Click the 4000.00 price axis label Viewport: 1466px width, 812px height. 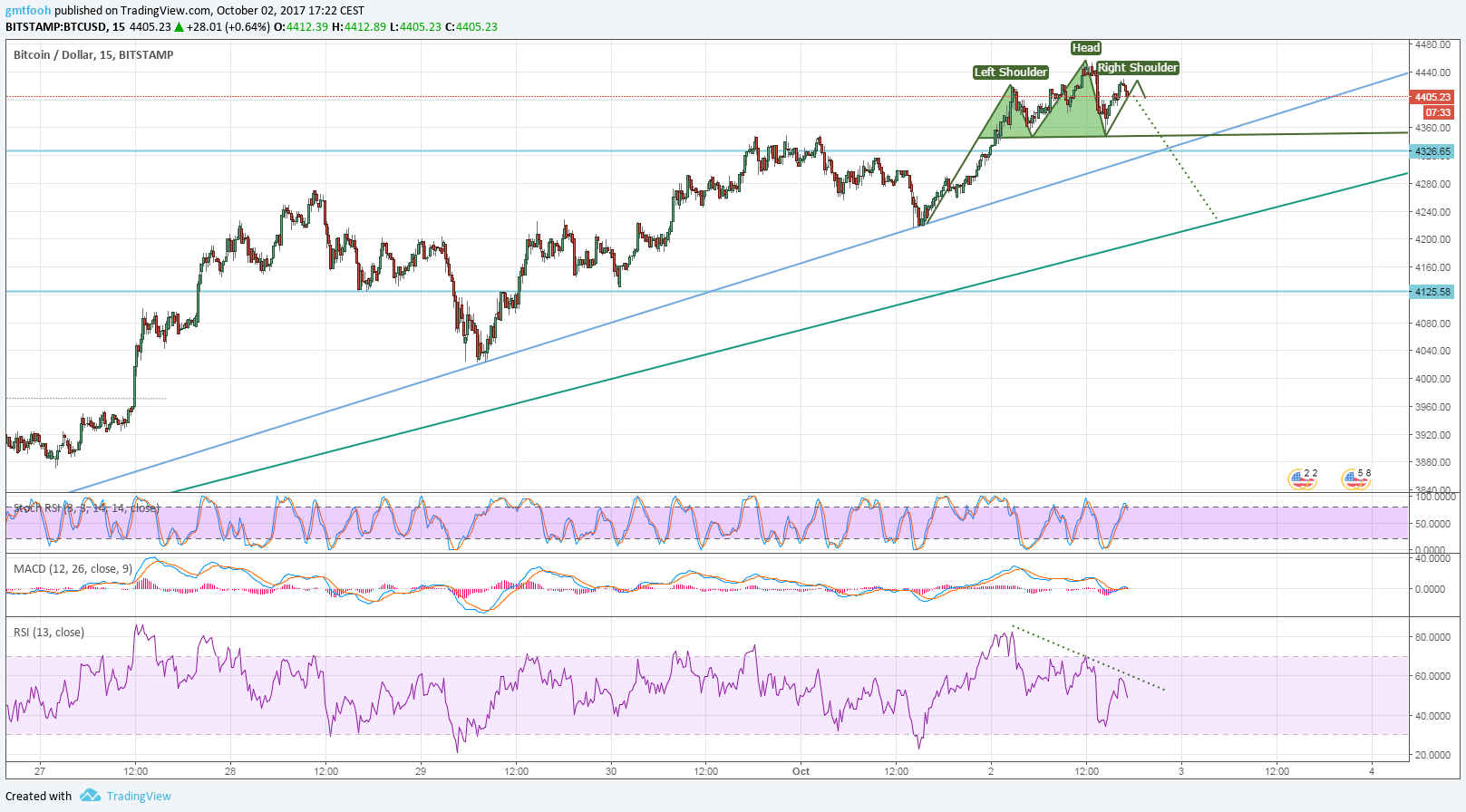coord(1432,379)
